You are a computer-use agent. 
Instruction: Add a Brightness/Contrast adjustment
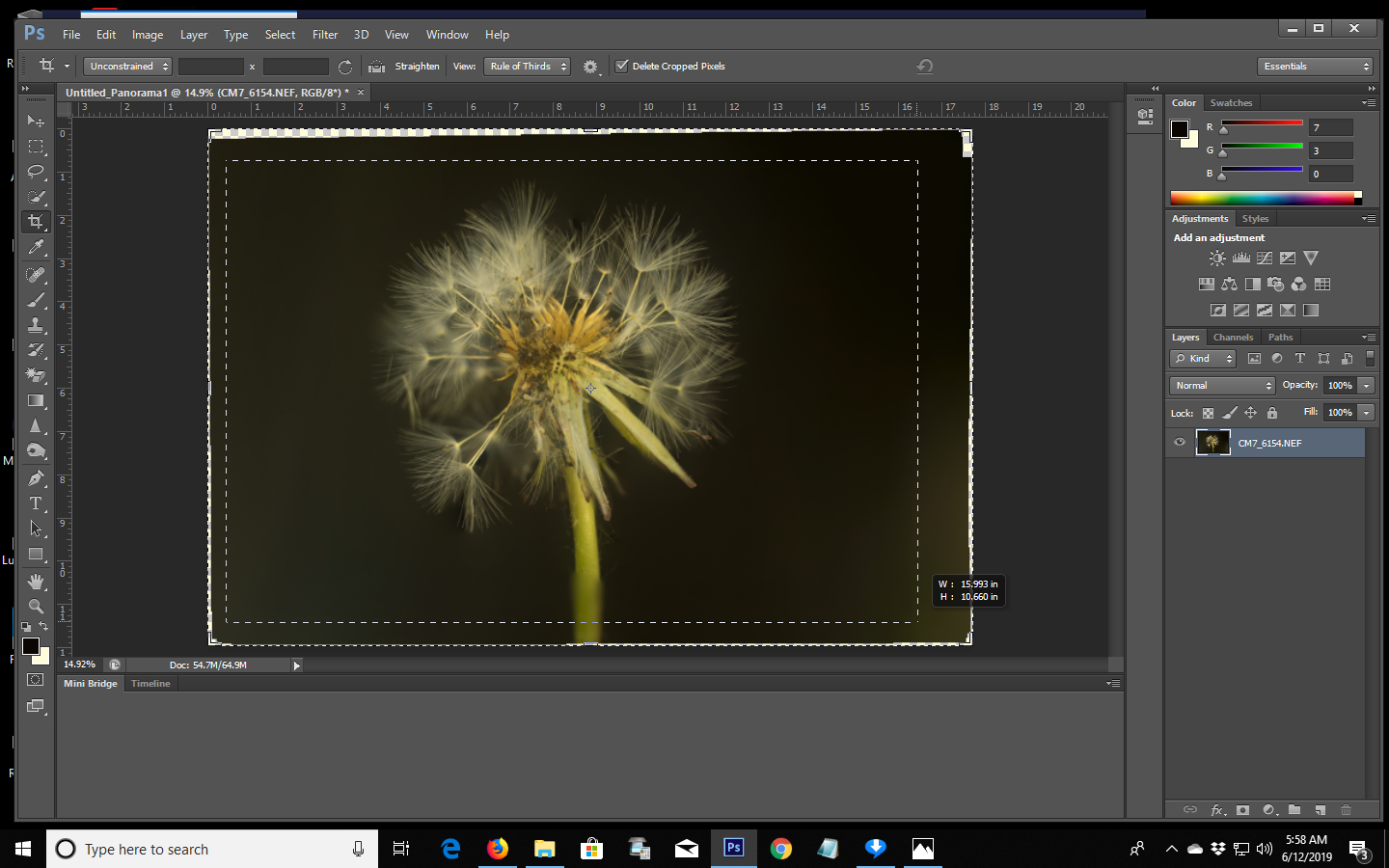pos(1217,258)
